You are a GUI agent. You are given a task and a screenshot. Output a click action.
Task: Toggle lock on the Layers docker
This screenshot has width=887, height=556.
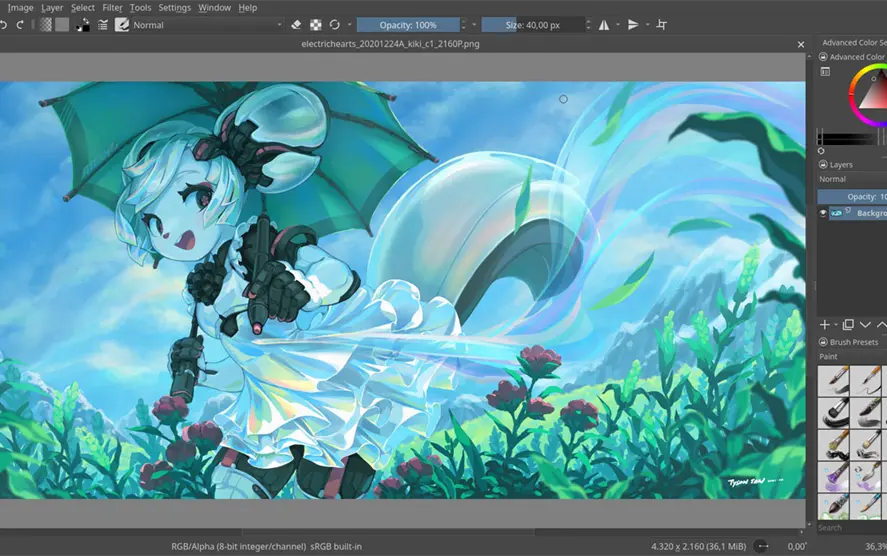tap(823, 164)
